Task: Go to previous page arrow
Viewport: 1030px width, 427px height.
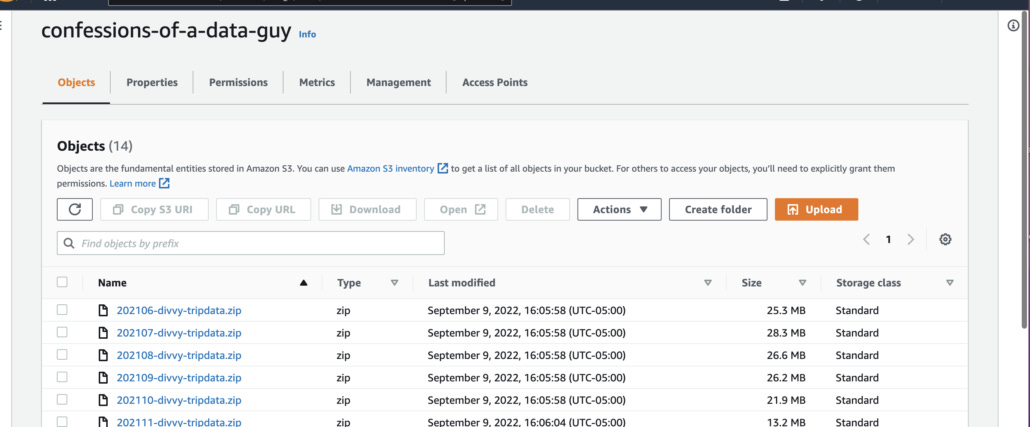Action: click(x=866, y=240)
